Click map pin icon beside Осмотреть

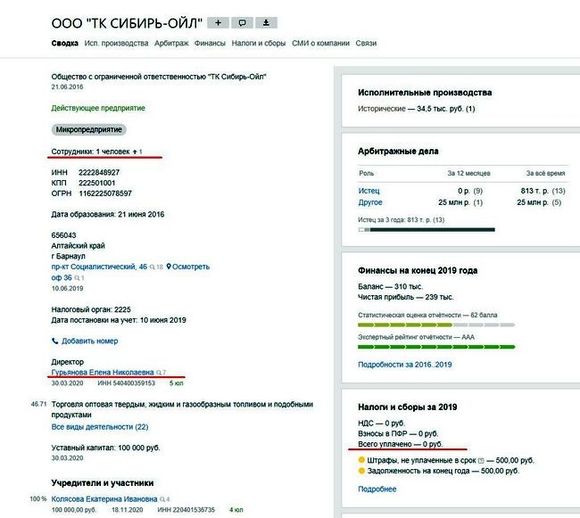(x=169, y=266)
